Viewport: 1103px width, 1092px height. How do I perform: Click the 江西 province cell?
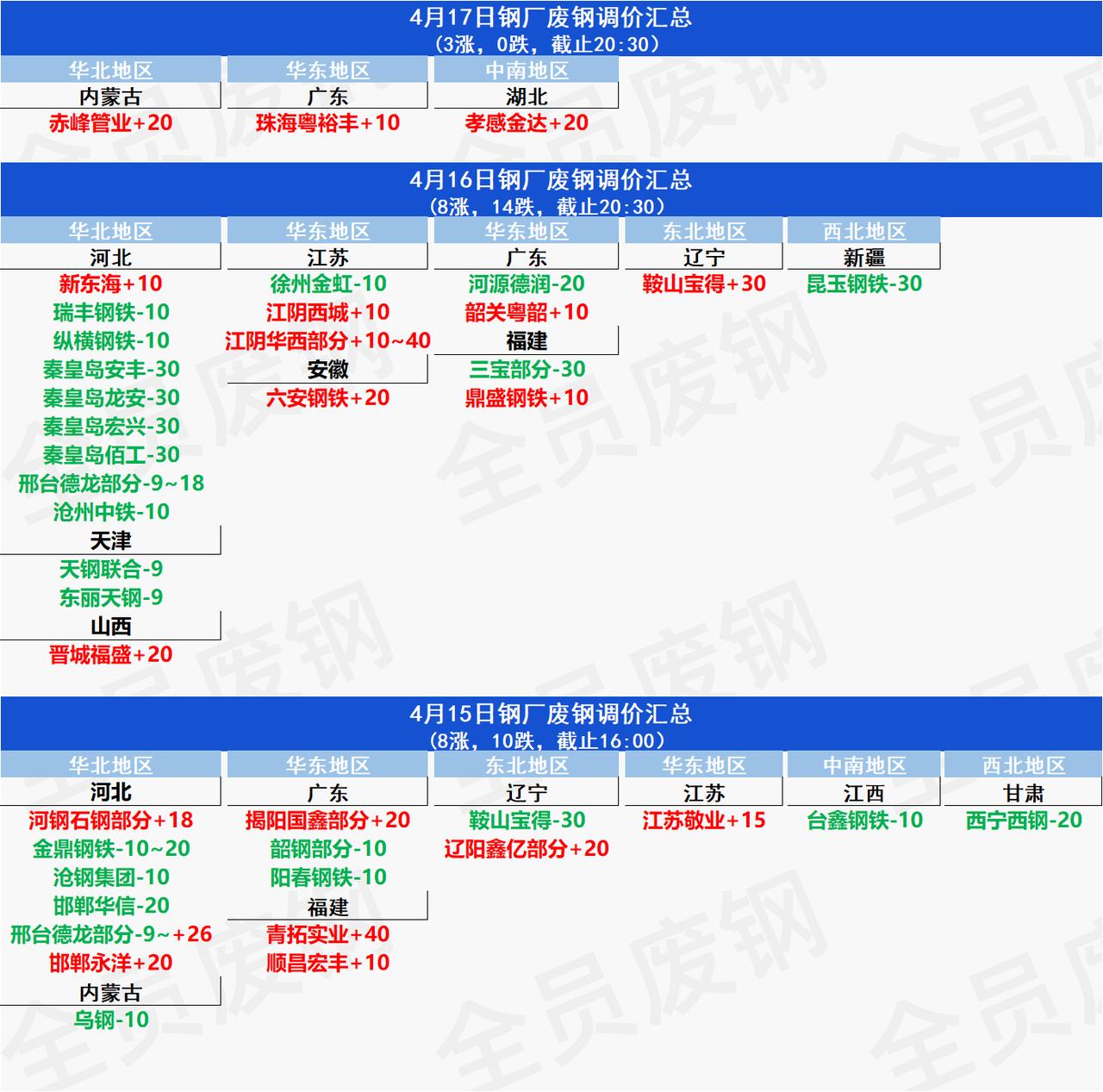pyautogui.click(x=863, y=792)
